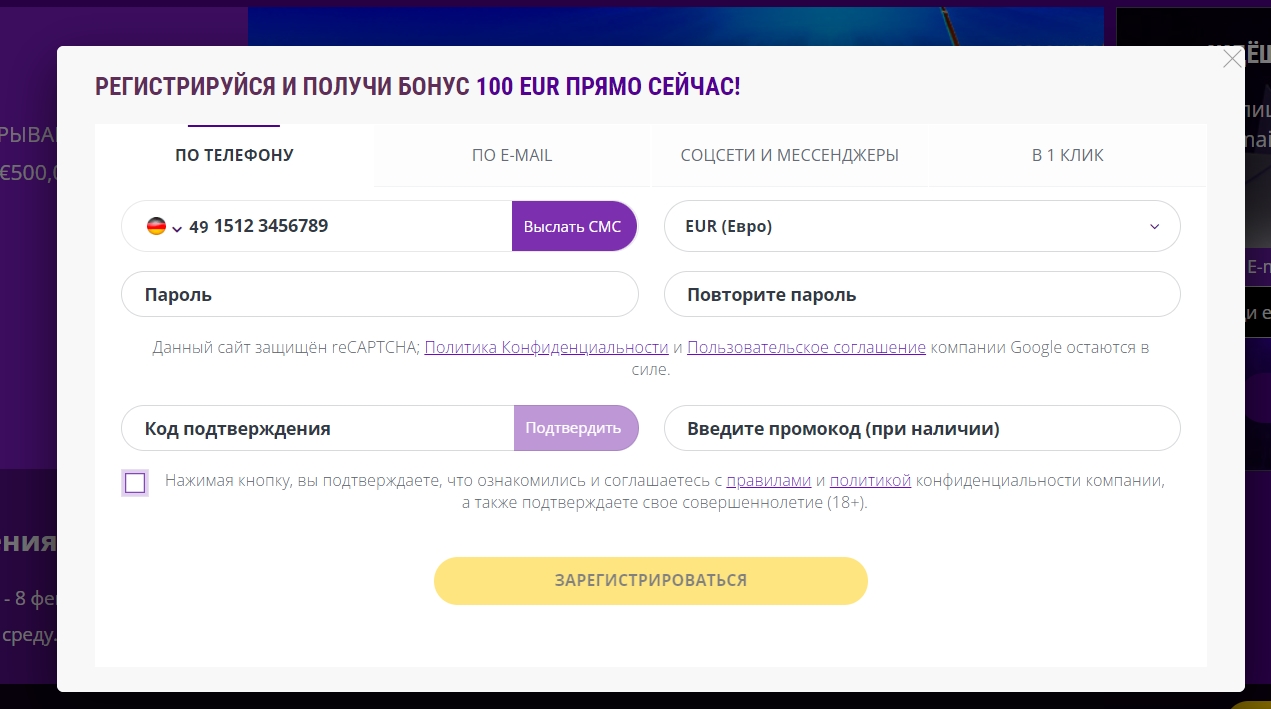Open the Политика Конфиденциальности link

click(546, 347)
